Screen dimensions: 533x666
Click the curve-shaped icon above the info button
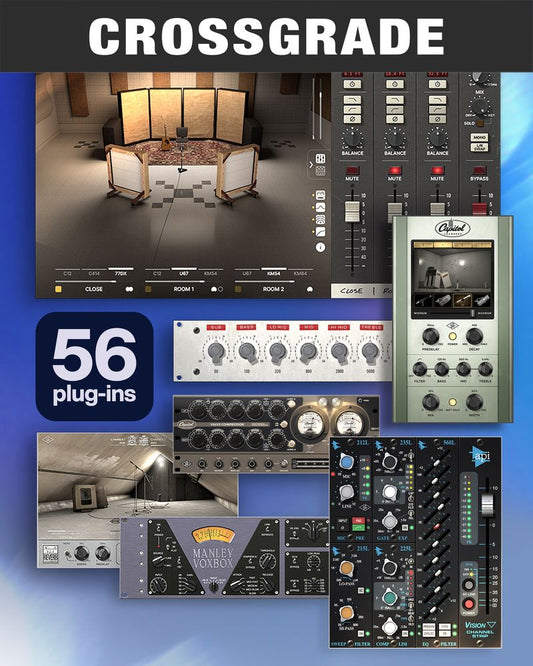point(320,232)
